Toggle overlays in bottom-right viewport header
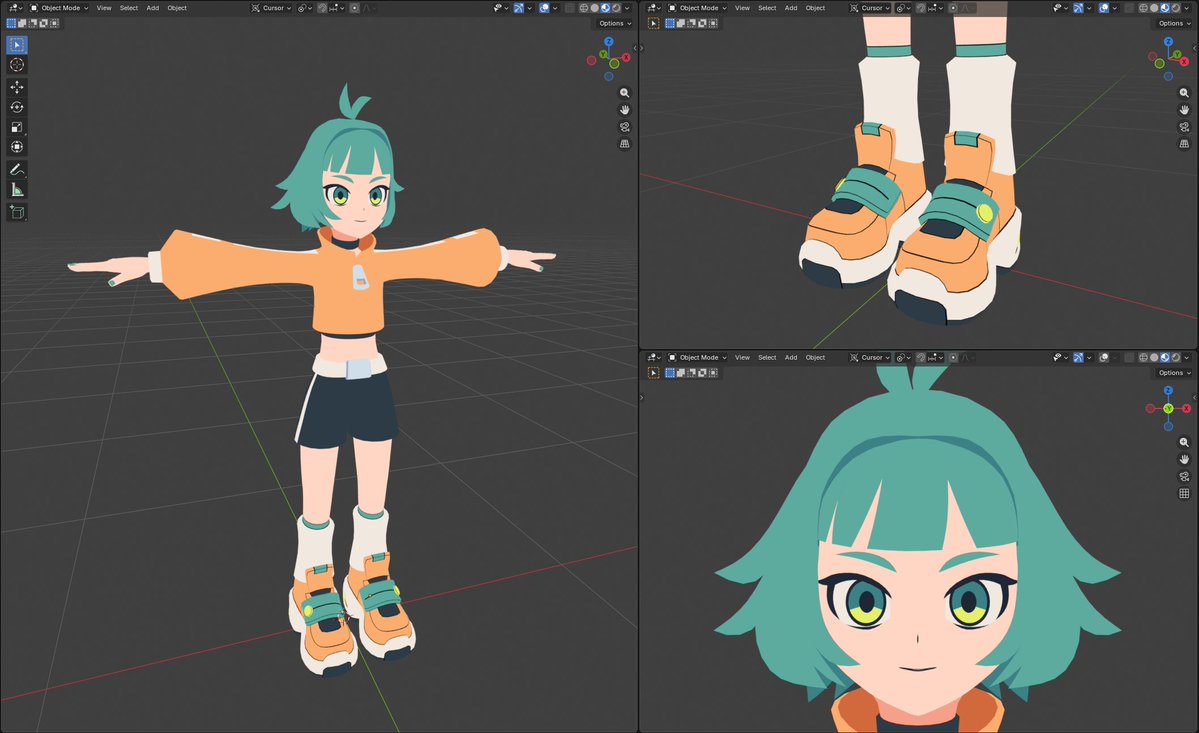 point(1103,357)
